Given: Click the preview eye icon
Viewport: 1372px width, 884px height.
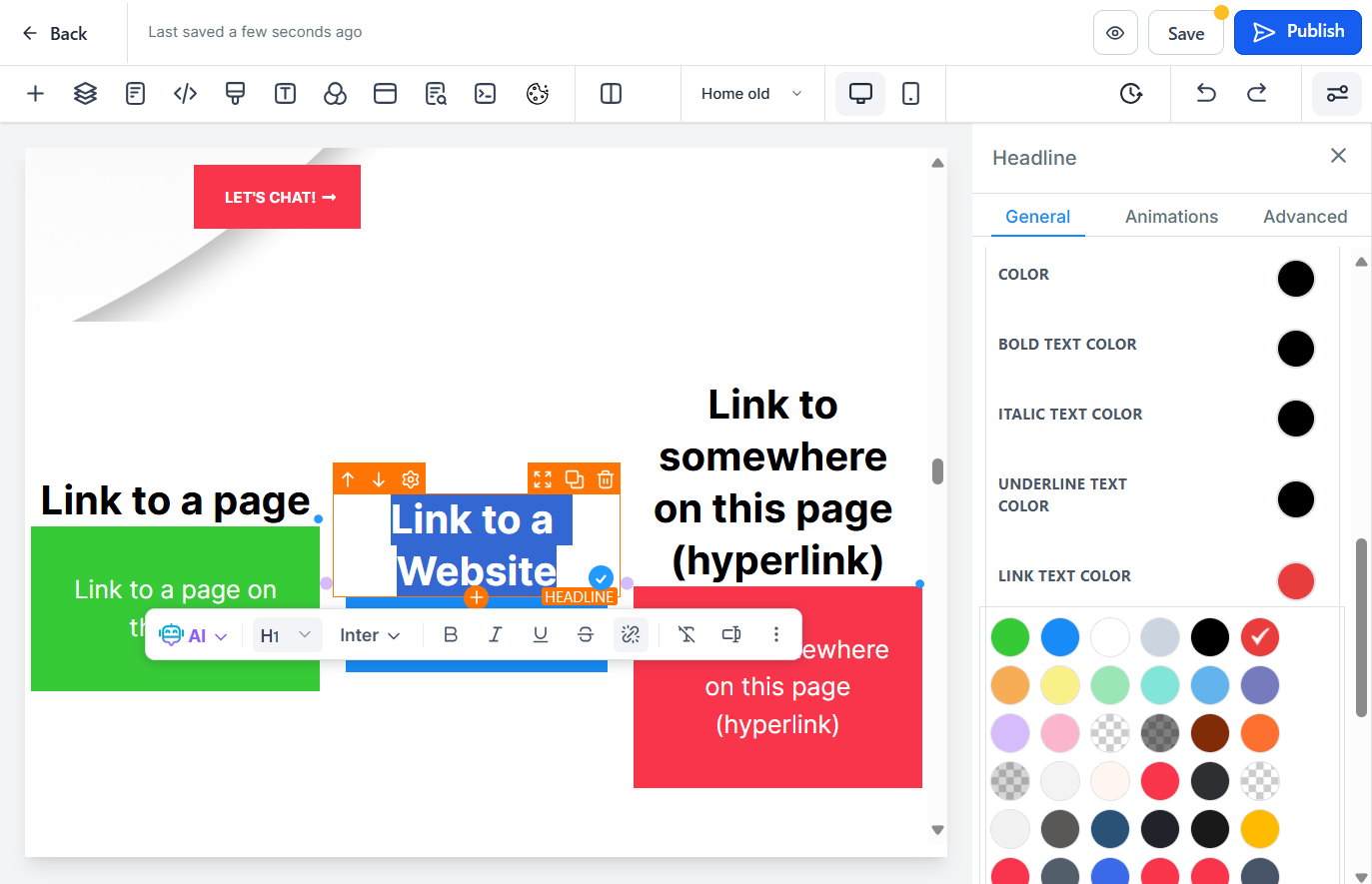Looking at the screenshot, I should pos(1115,33).
